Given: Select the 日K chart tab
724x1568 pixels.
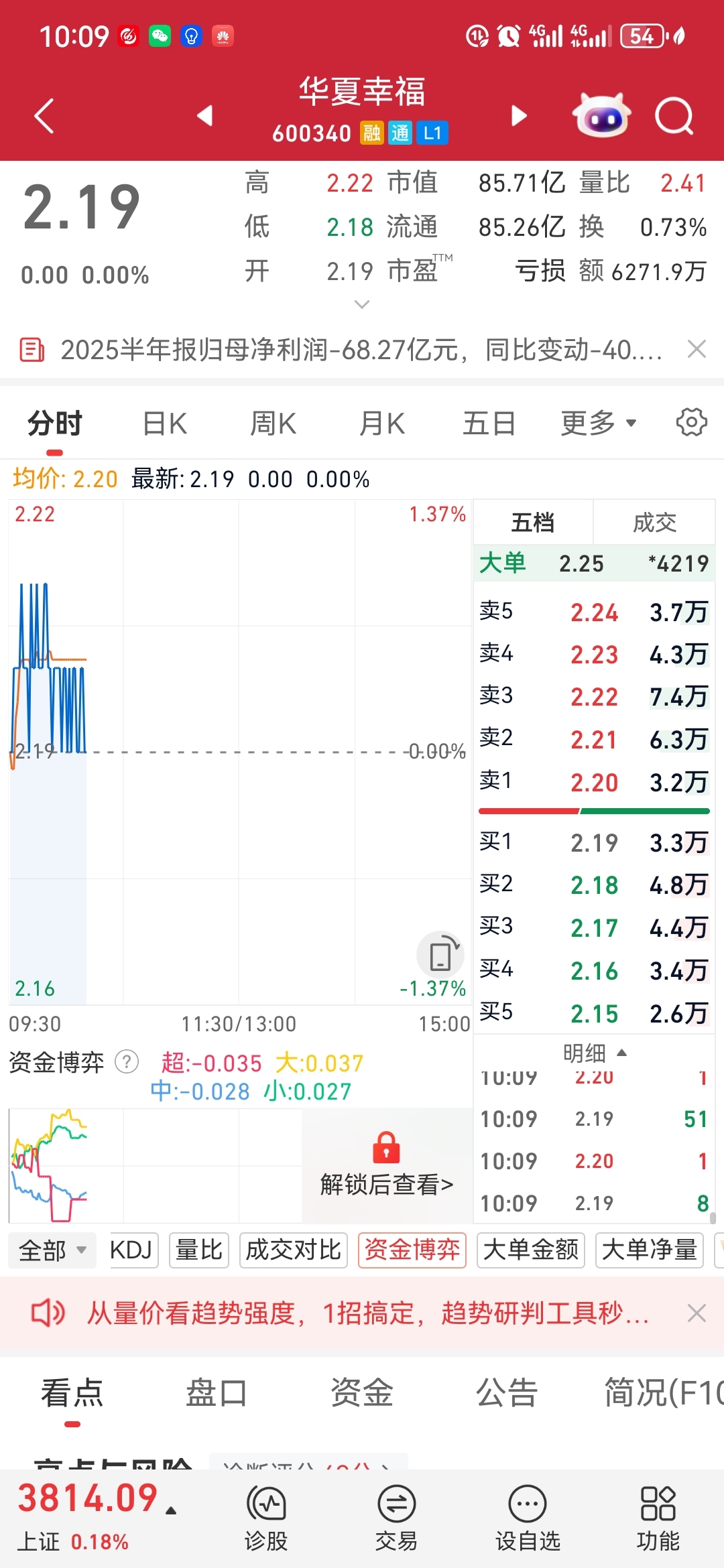Looking at the screenshot, I should 165,423.
